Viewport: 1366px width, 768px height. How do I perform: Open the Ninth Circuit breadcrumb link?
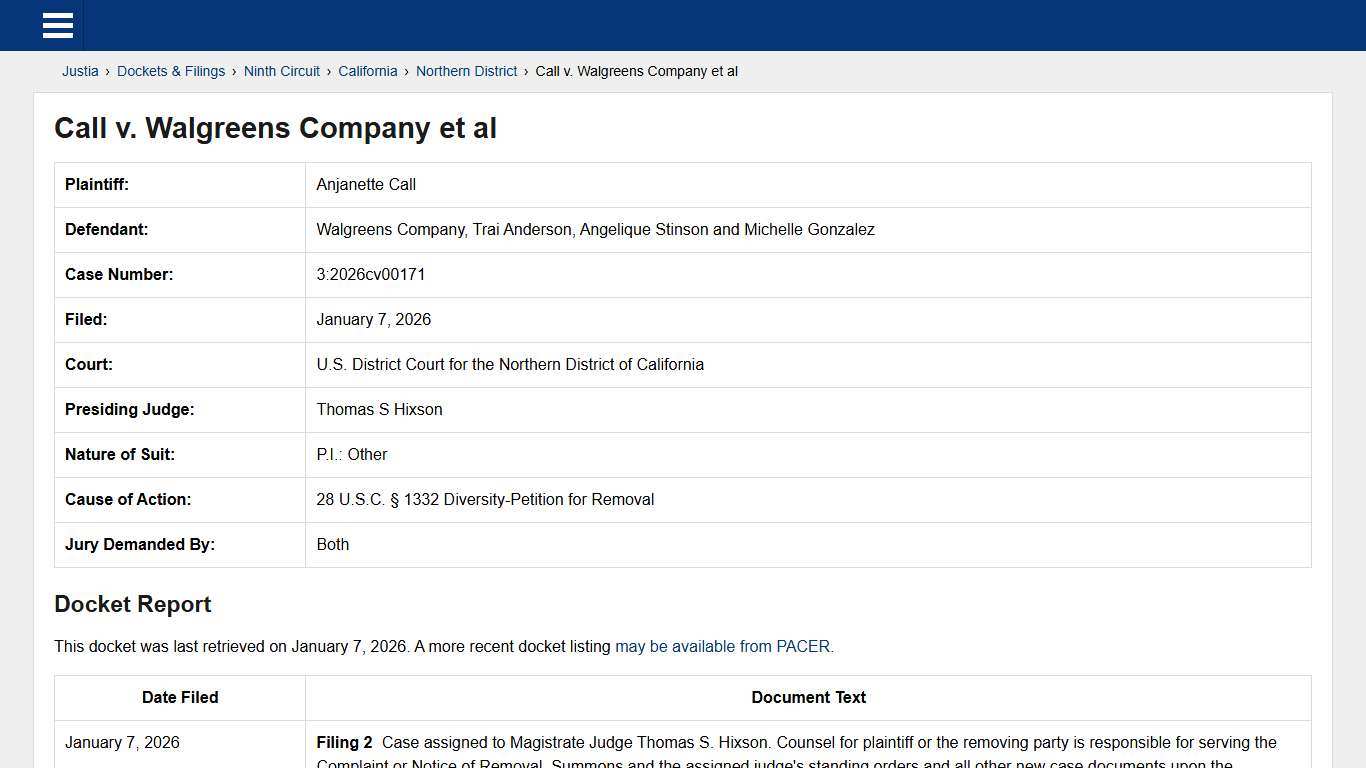[281, 71]
